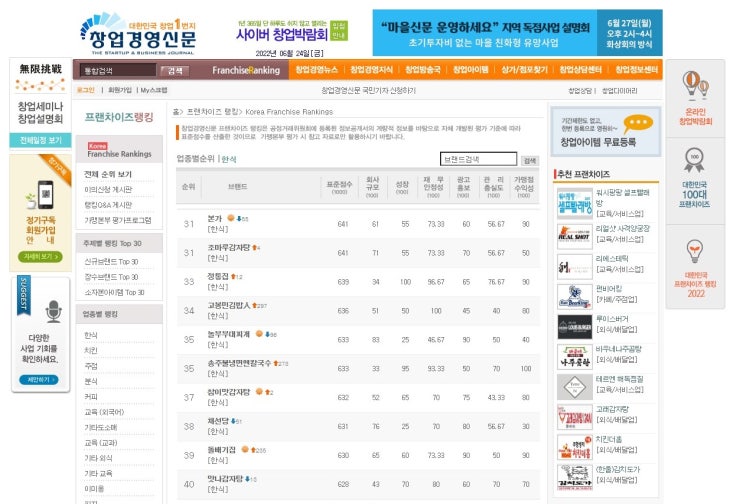
Task: Click the 검색 button beside 브랜드검색
Action: pos(530,161)
